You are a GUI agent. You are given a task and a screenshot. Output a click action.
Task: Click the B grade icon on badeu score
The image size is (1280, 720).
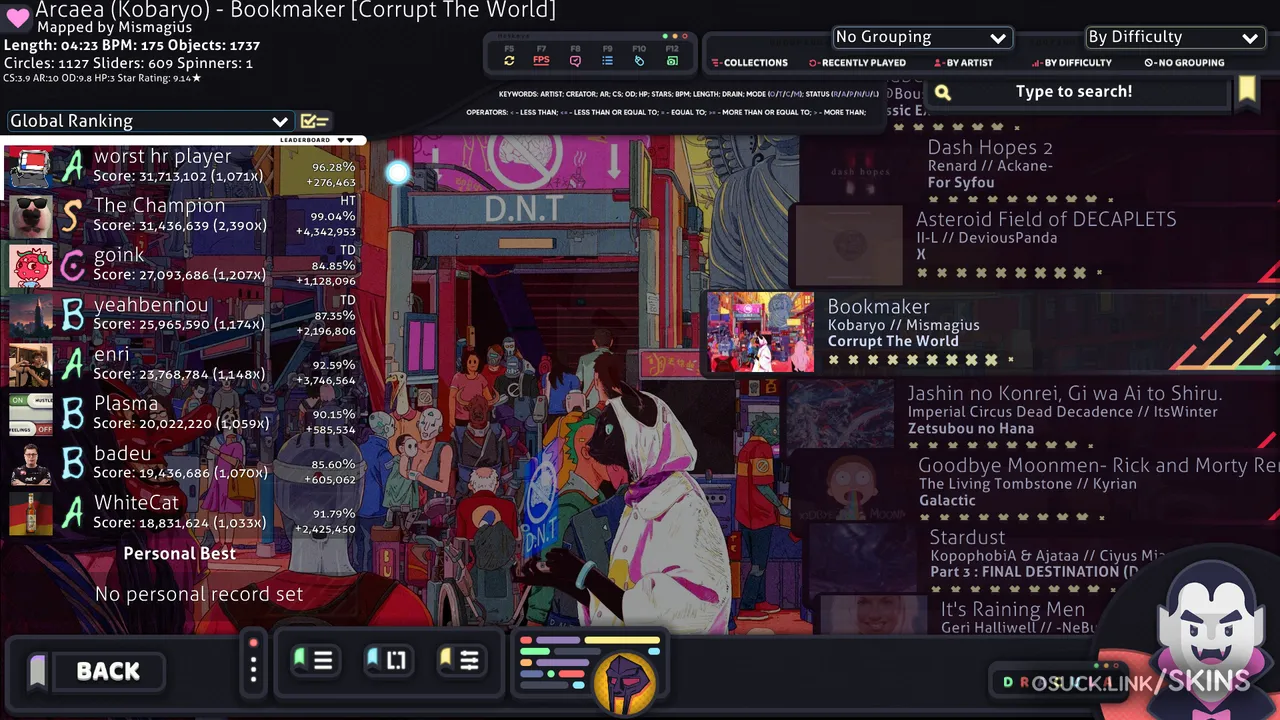point(72,464)
